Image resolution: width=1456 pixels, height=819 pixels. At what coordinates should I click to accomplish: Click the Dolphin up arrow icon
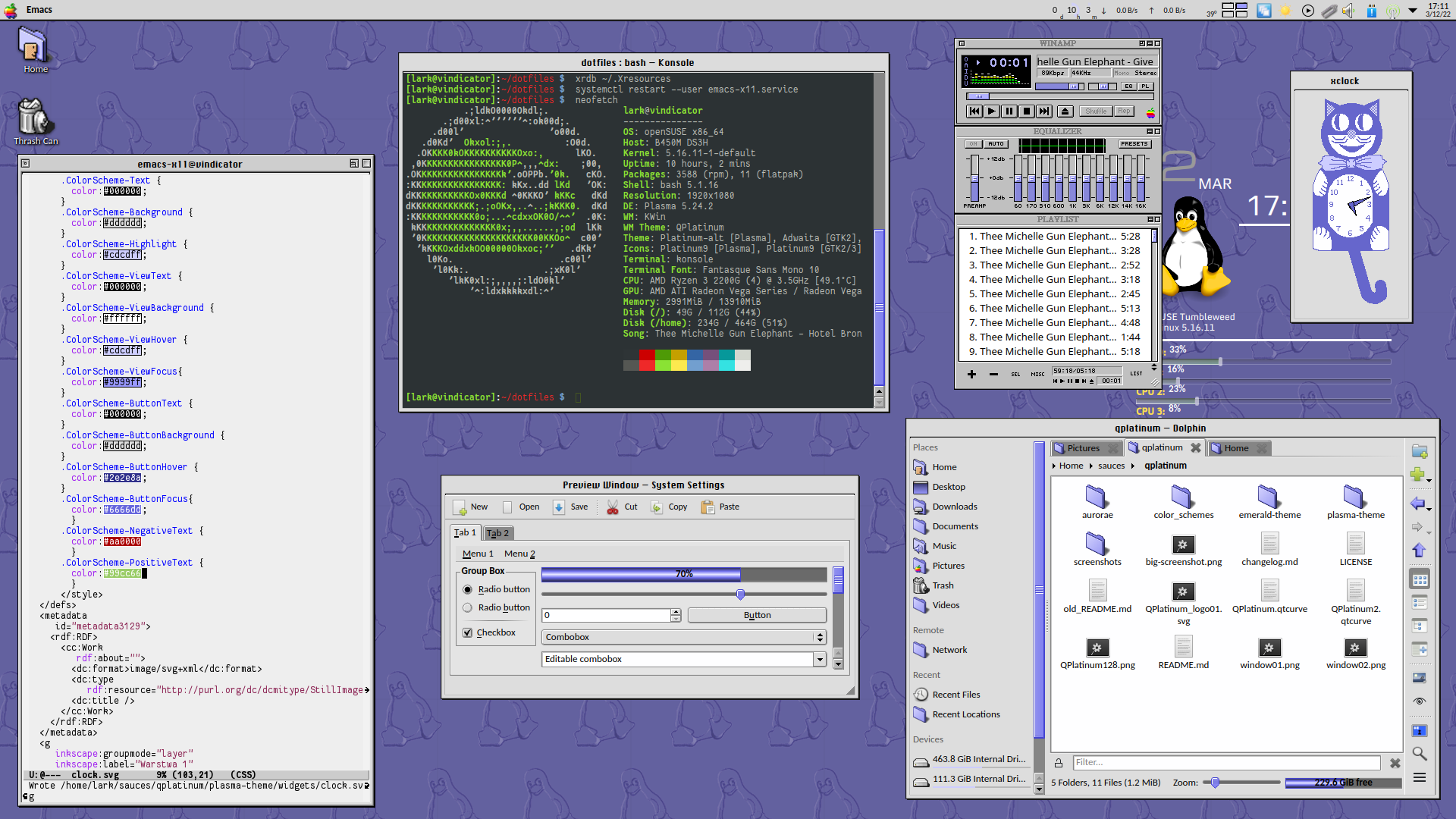pyautogui.click(x=1419, y=551)
